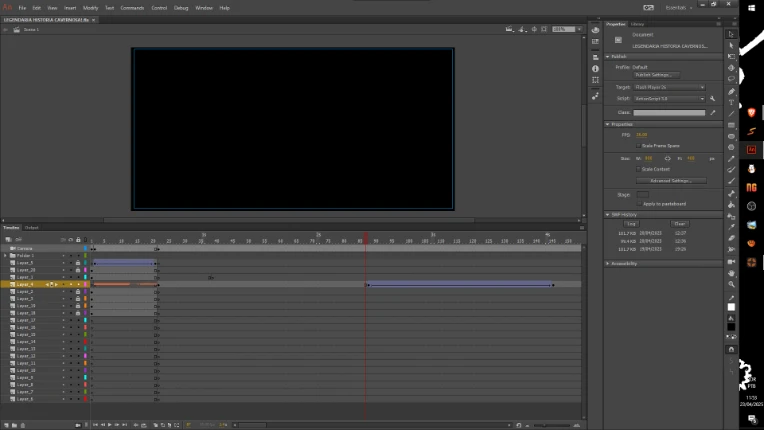The height and width of the screenshot is (430, 764).
Task: Click the Stage color swatch
Action: point(643,194)
